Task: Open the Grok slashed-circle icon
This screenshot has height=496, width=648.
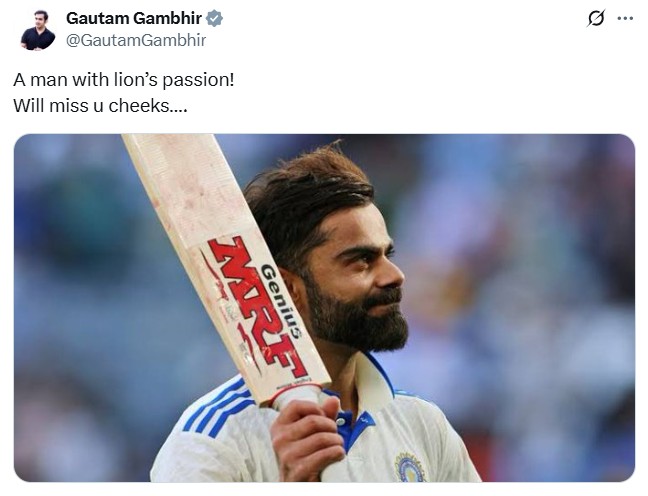Action: (596, 18)
